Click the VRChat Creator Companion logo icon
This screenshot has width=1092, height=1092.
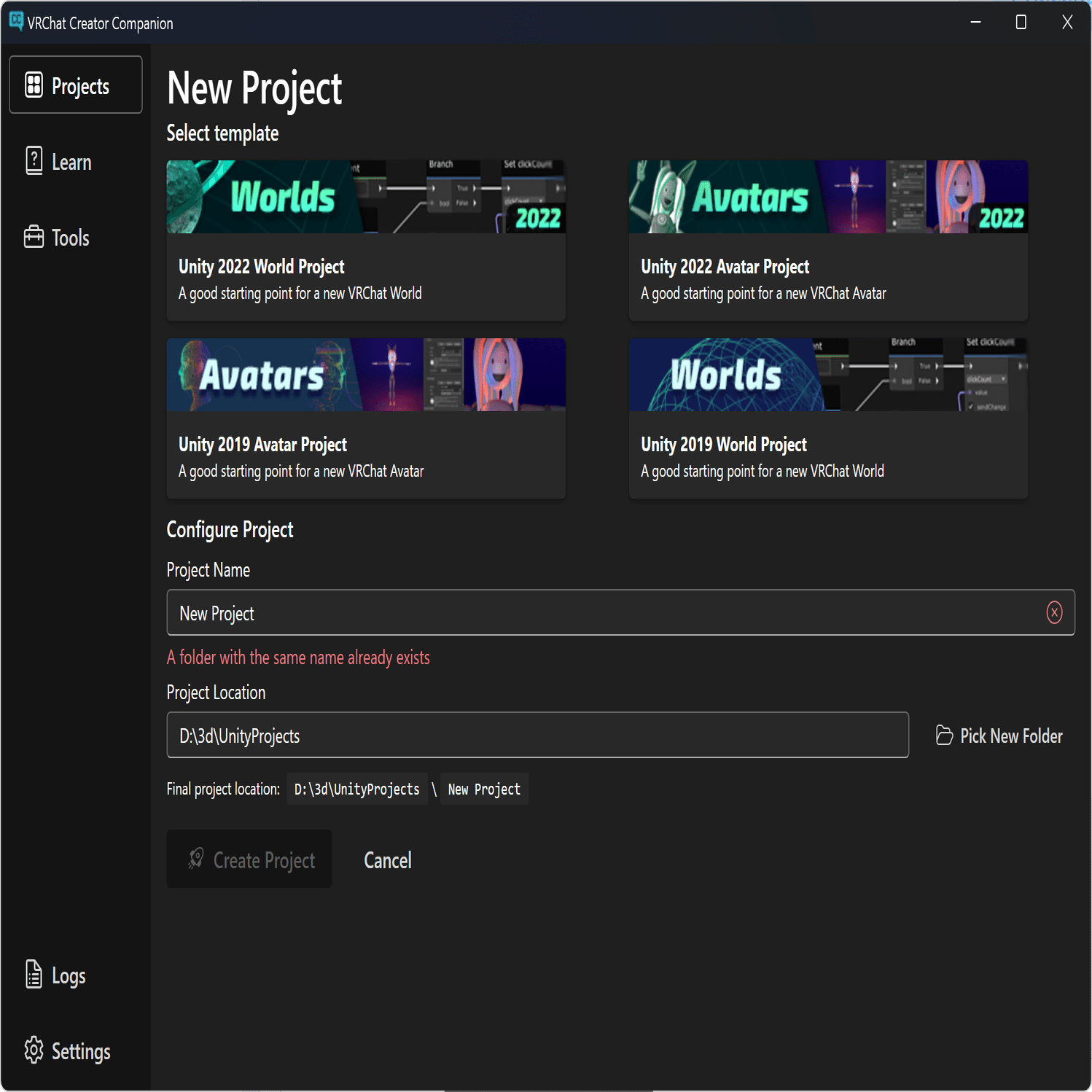[16, 21]
